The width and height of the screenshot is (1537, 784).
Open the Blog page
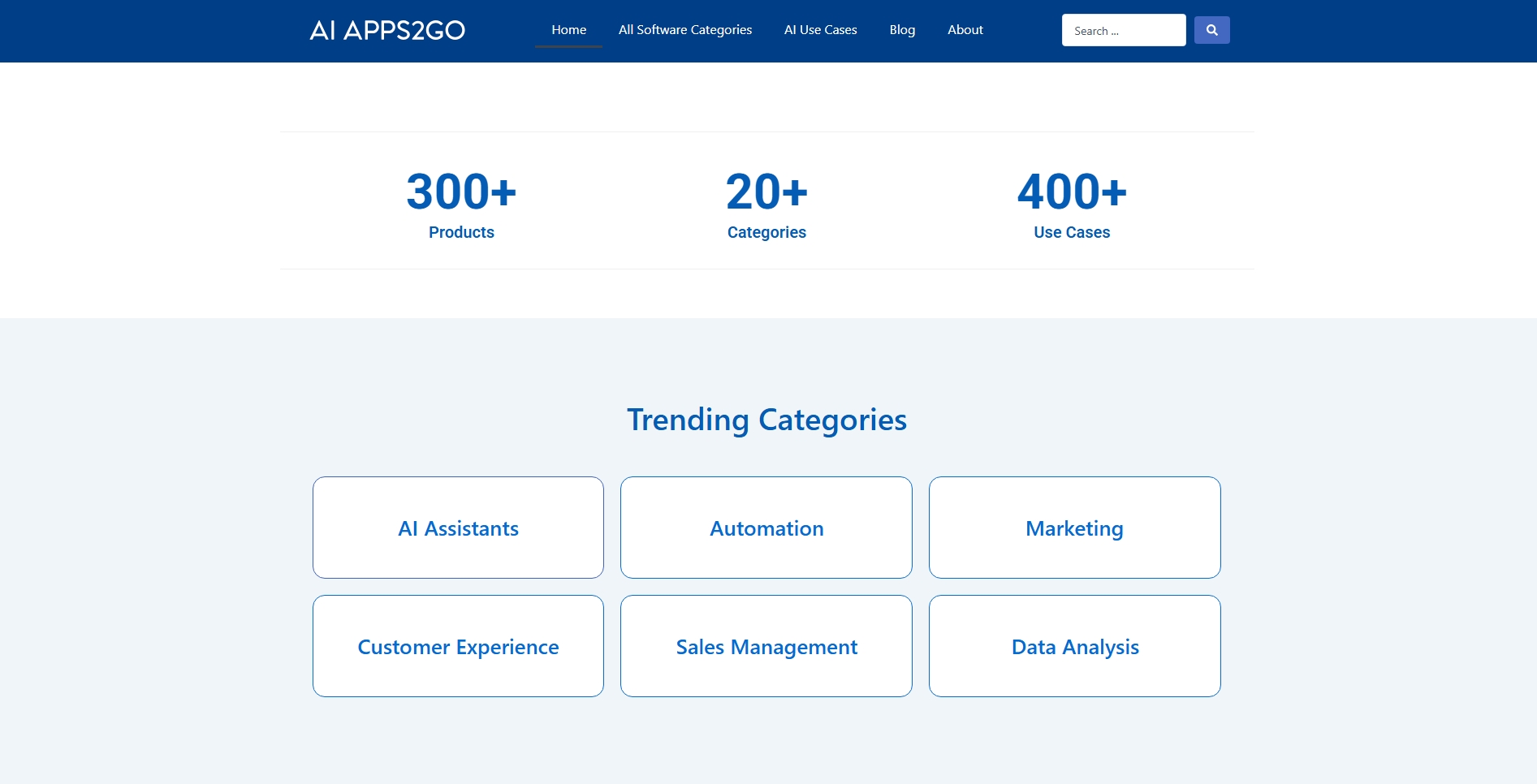[902, 30]
